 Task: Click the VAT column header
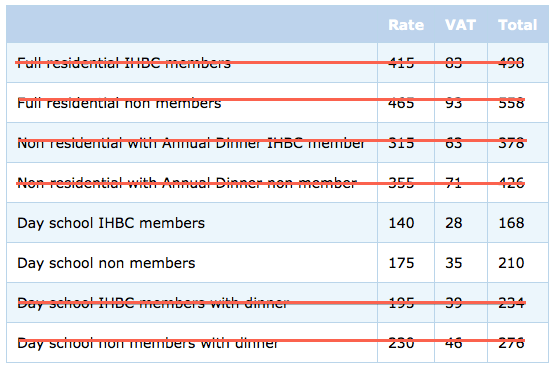460,25
